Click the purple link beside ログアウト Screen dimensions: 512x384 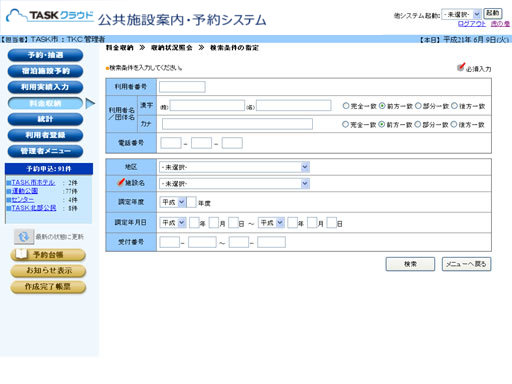[500, 24]
